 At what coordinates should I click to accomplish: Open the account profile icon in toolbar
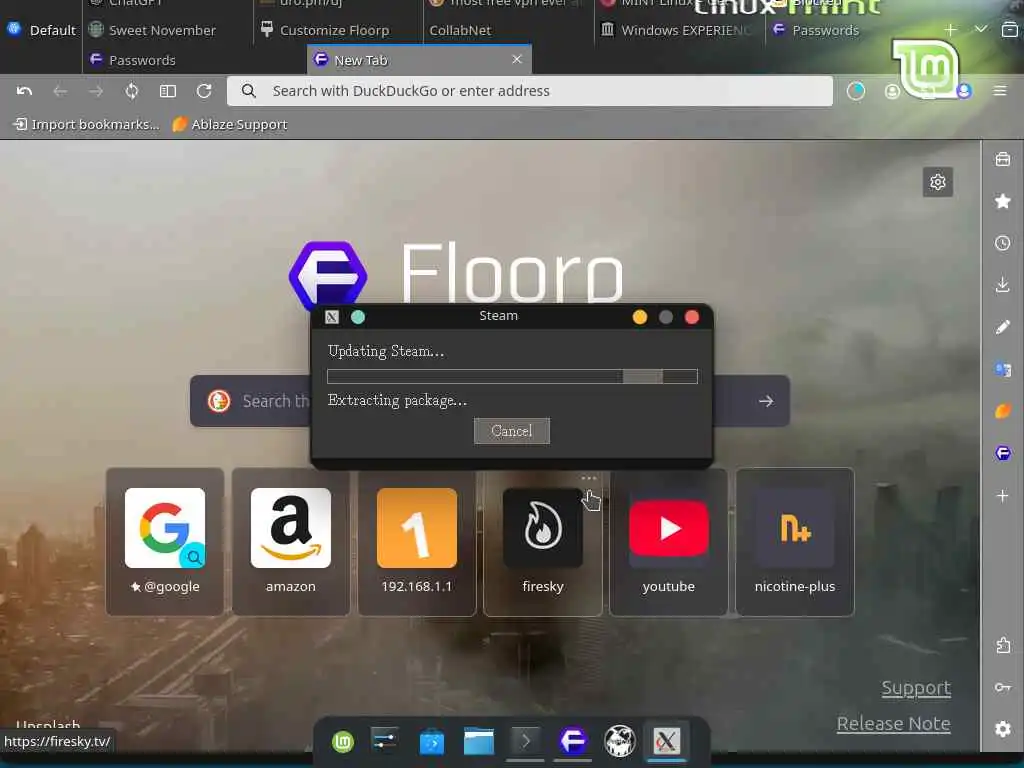coord(891,91)
